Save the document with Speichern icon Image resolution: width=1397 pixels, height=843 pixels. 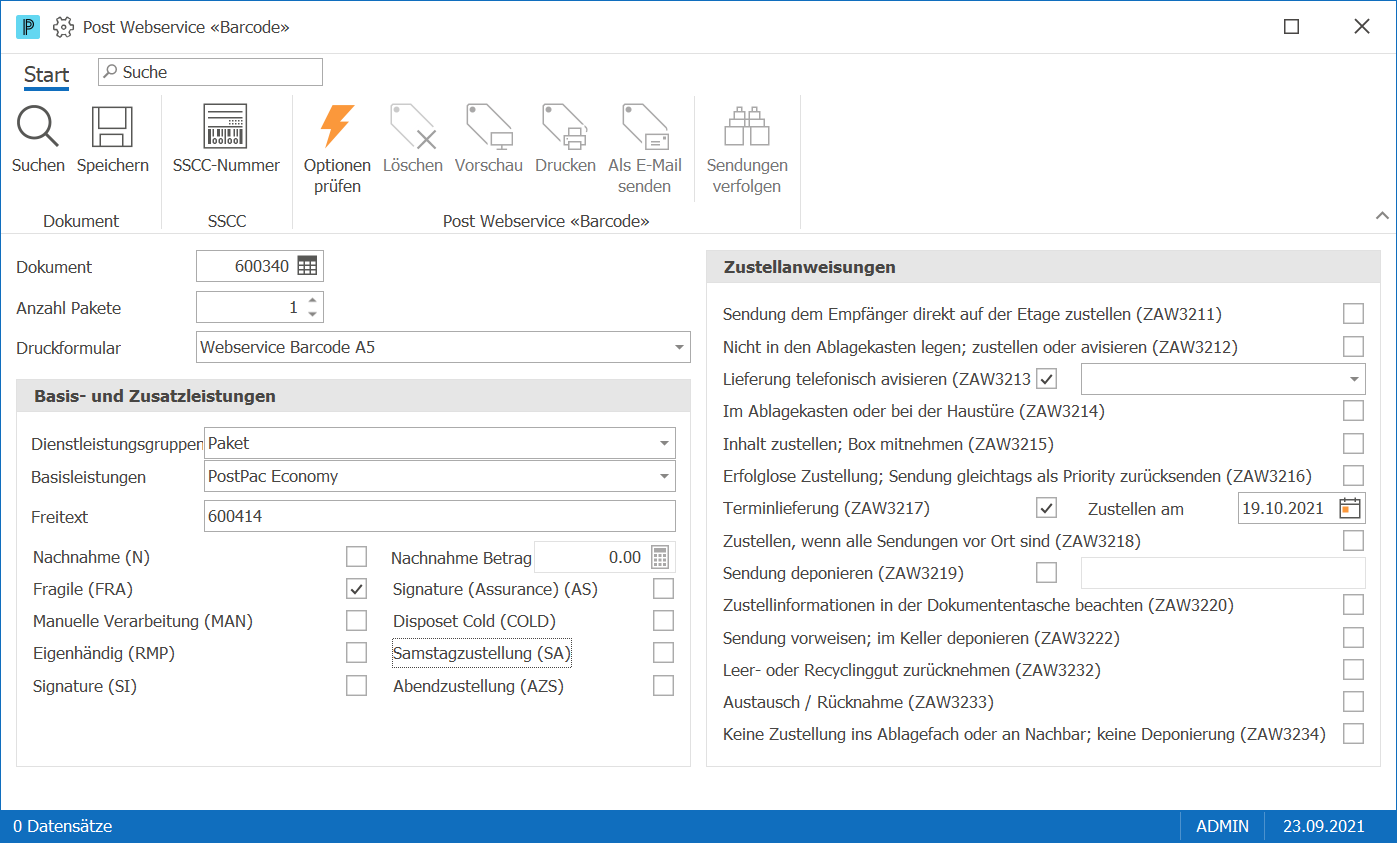point(112,127)
